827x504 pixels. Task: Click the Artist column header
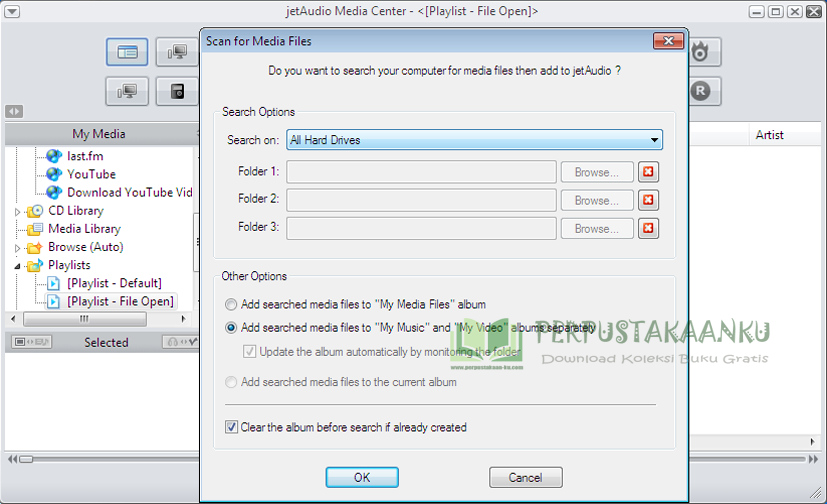pos(770,135)
